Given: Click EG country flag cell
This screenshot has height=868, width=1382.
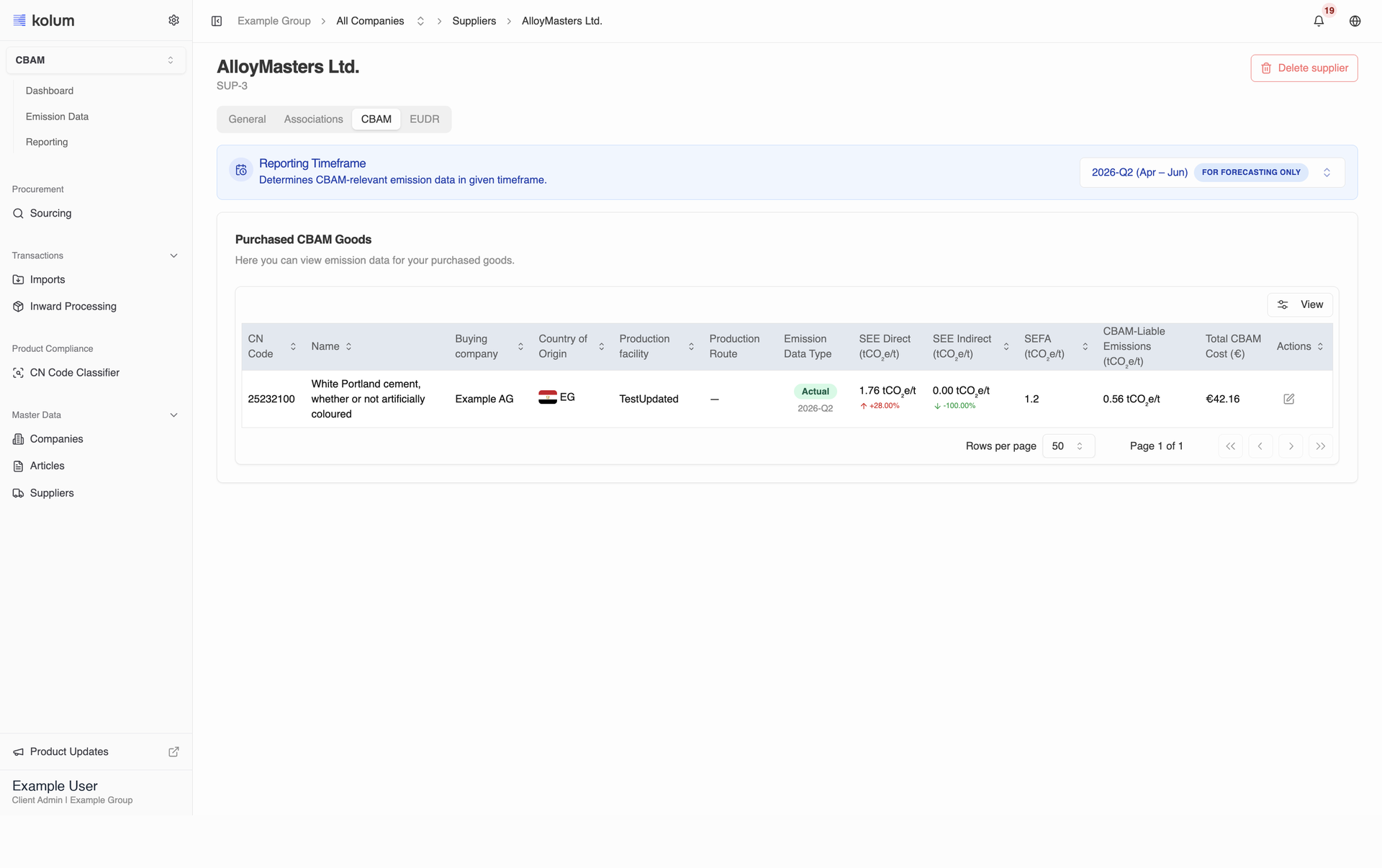Looking at the screenshot, I should [556, 397].
